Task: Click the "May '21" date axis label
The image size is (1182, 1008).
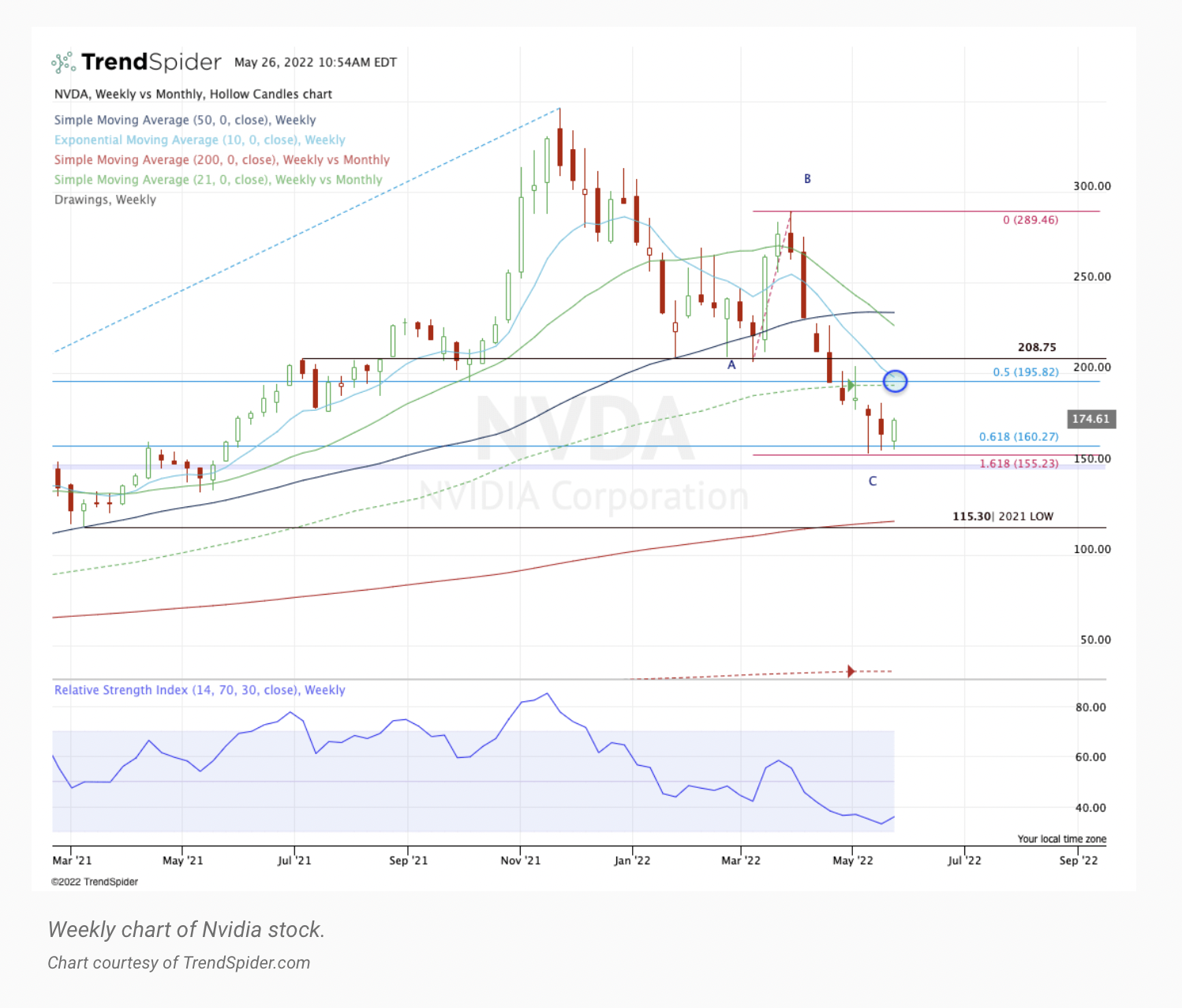Action: [x=182, y=861]
